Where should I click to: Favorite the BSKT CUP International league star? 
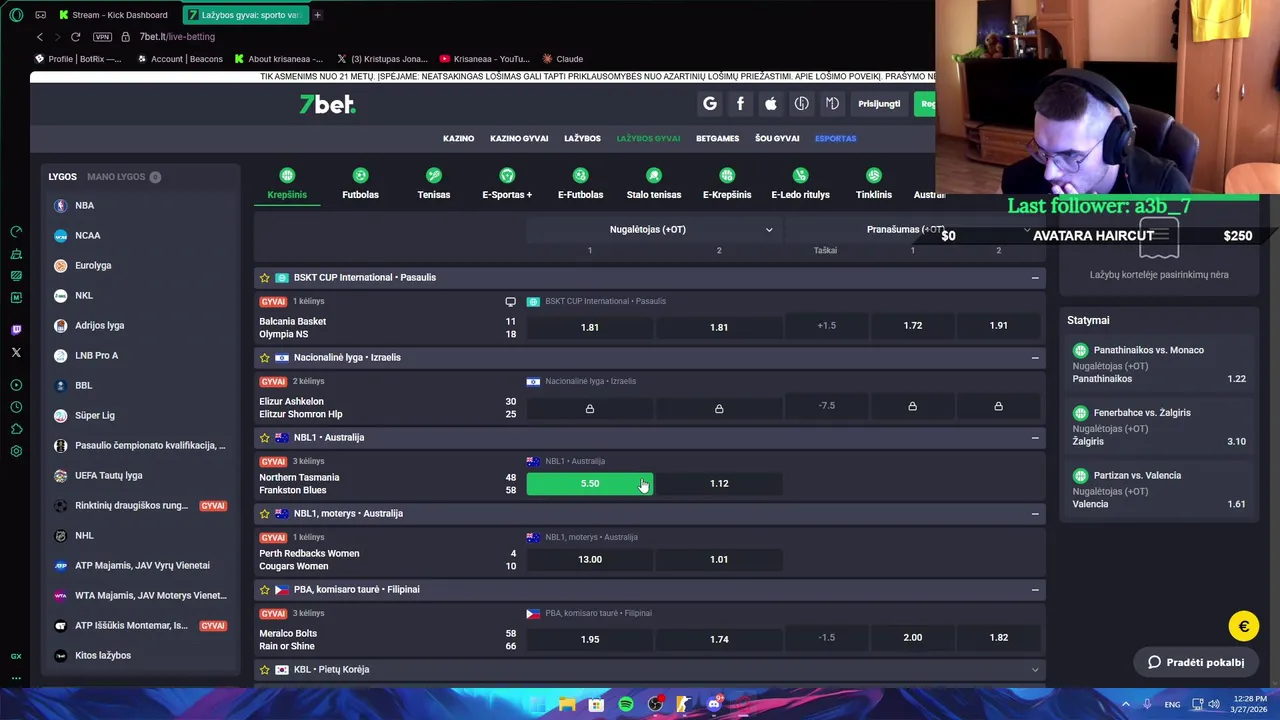click(264, 278)
